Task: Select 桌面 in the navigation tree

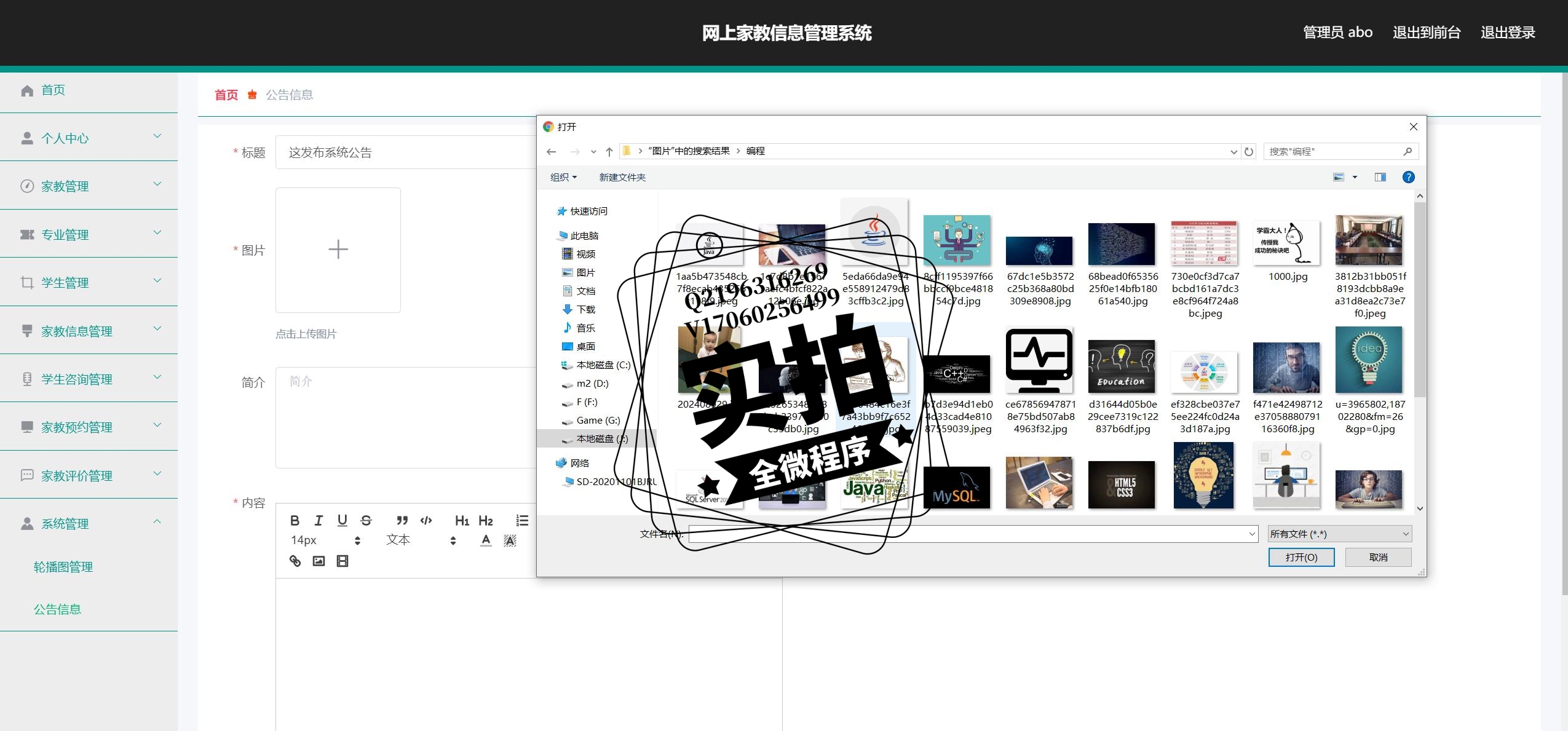Action: click(x=579, y=346)
